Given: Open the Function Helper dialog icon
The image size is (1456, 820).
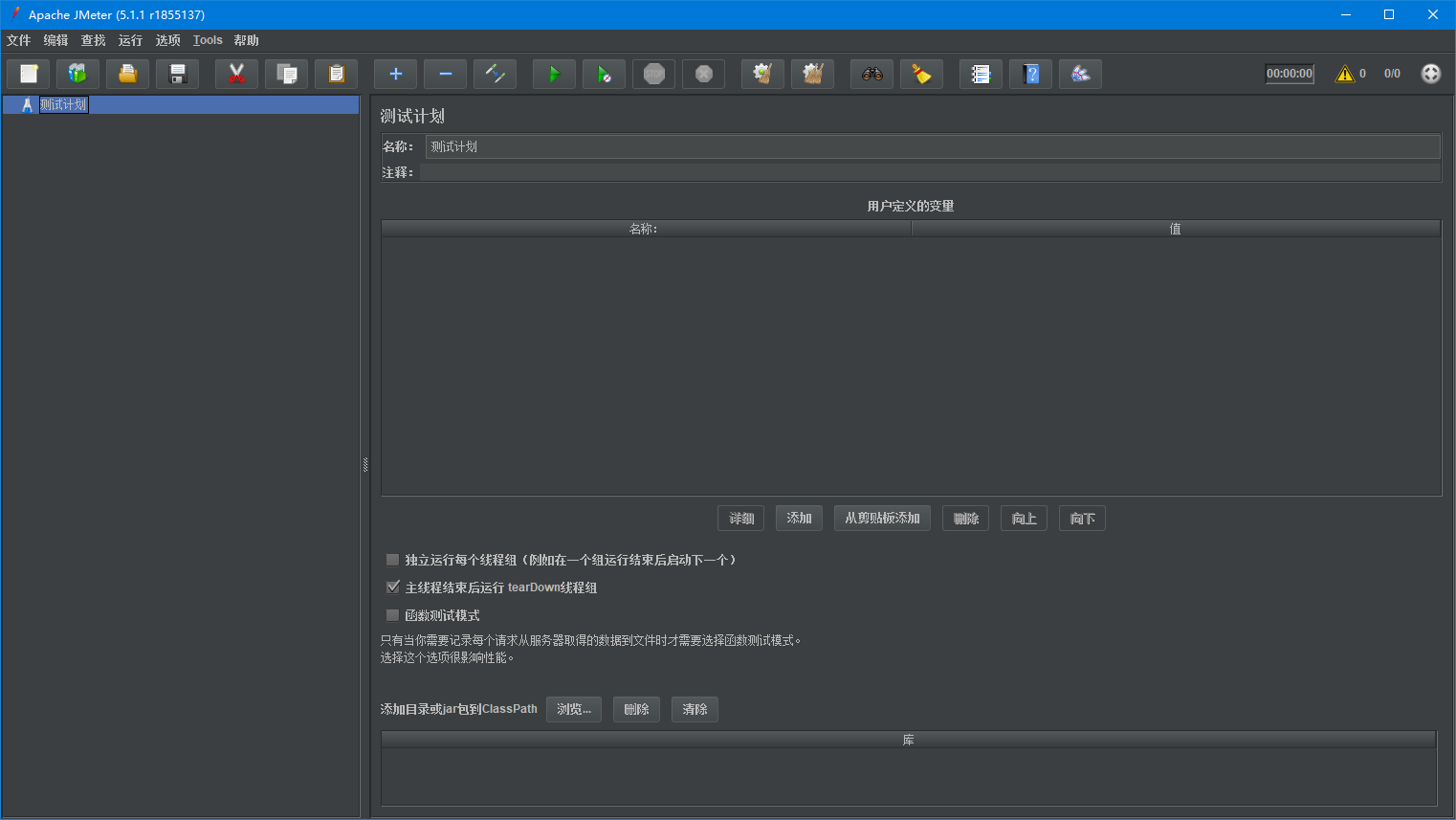Looking at the screenshot, I should pos(981,74).
